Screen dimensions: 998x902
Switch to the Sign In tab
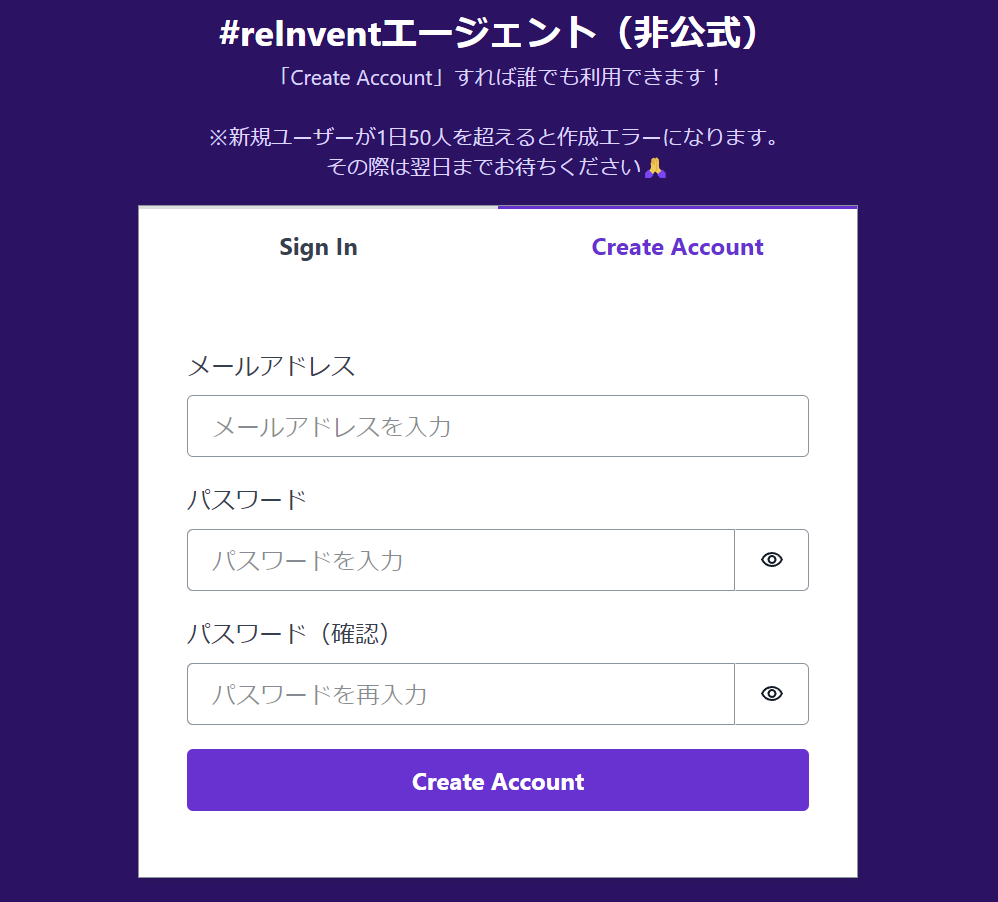pyautogui.click(x=318, y=247)
